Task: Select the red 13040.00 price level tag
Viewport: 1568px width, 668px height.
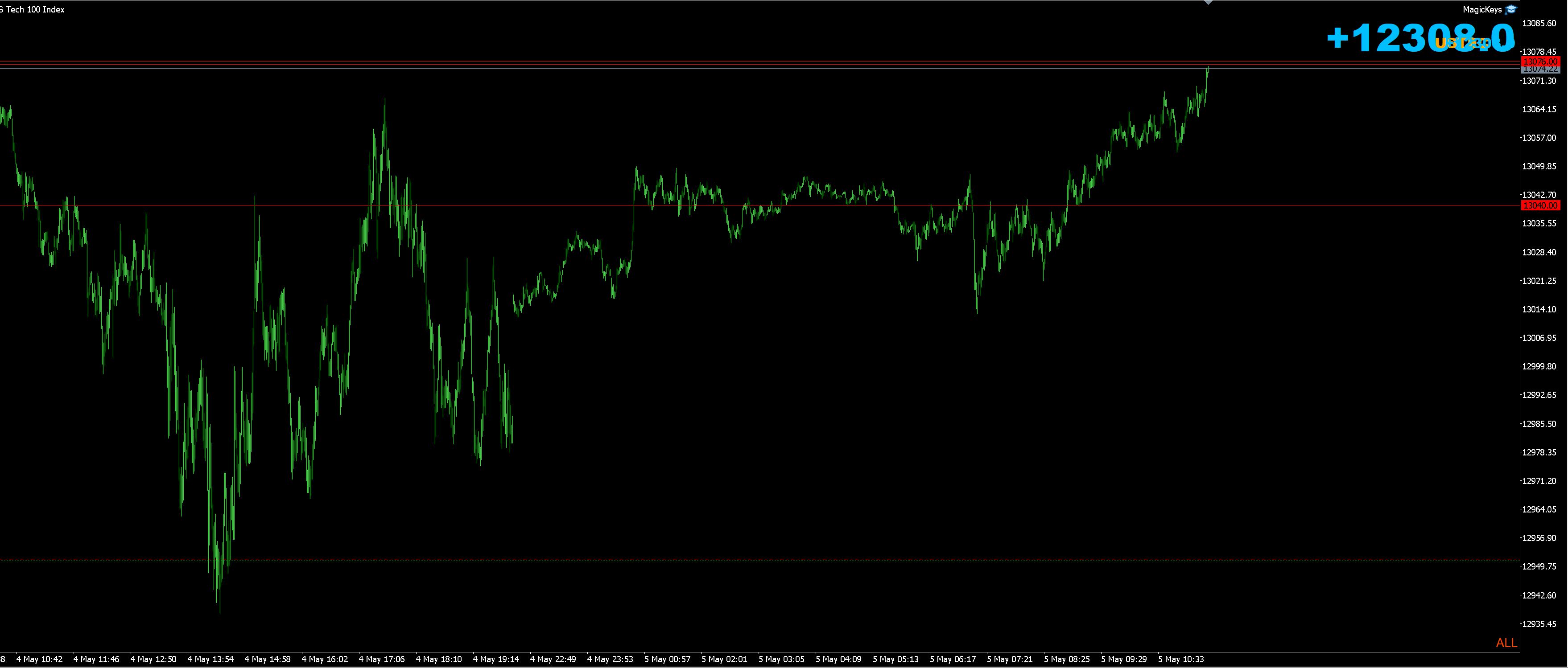Action: click(x=1540, y=205)
